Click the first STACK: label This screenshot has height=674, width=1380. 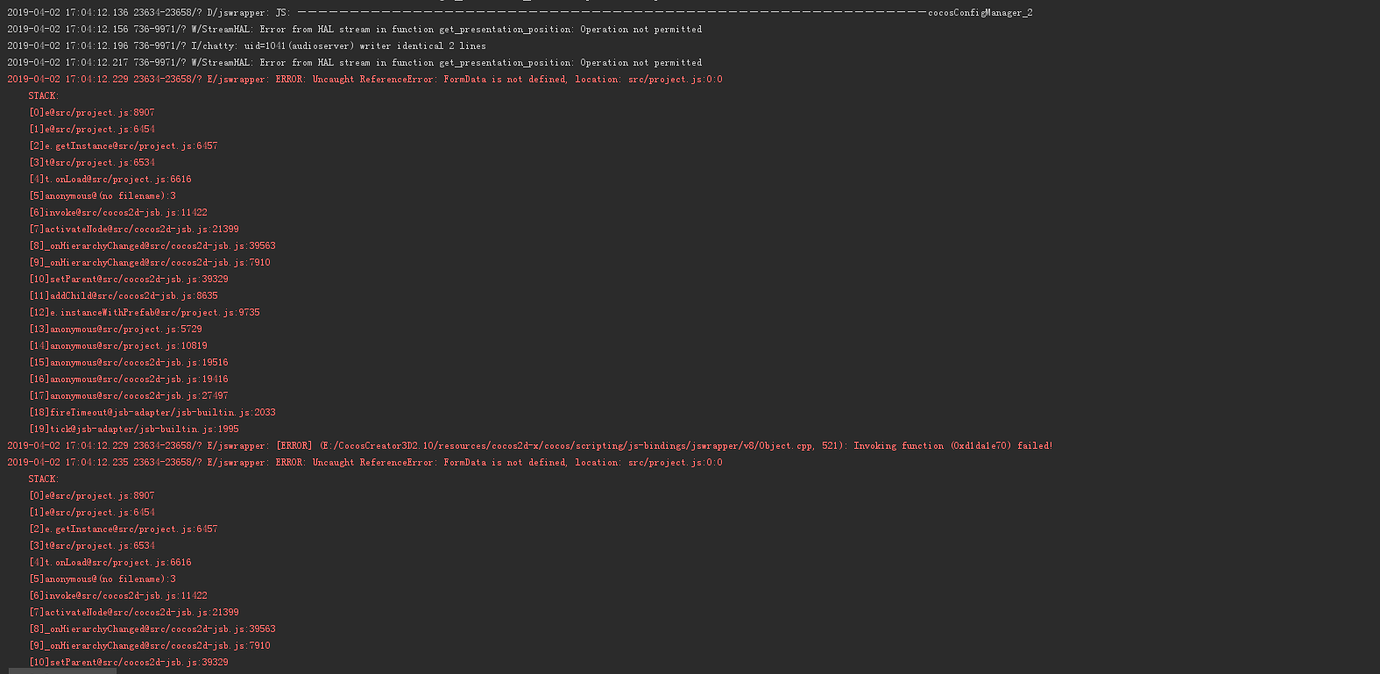[x=44, y=96]
